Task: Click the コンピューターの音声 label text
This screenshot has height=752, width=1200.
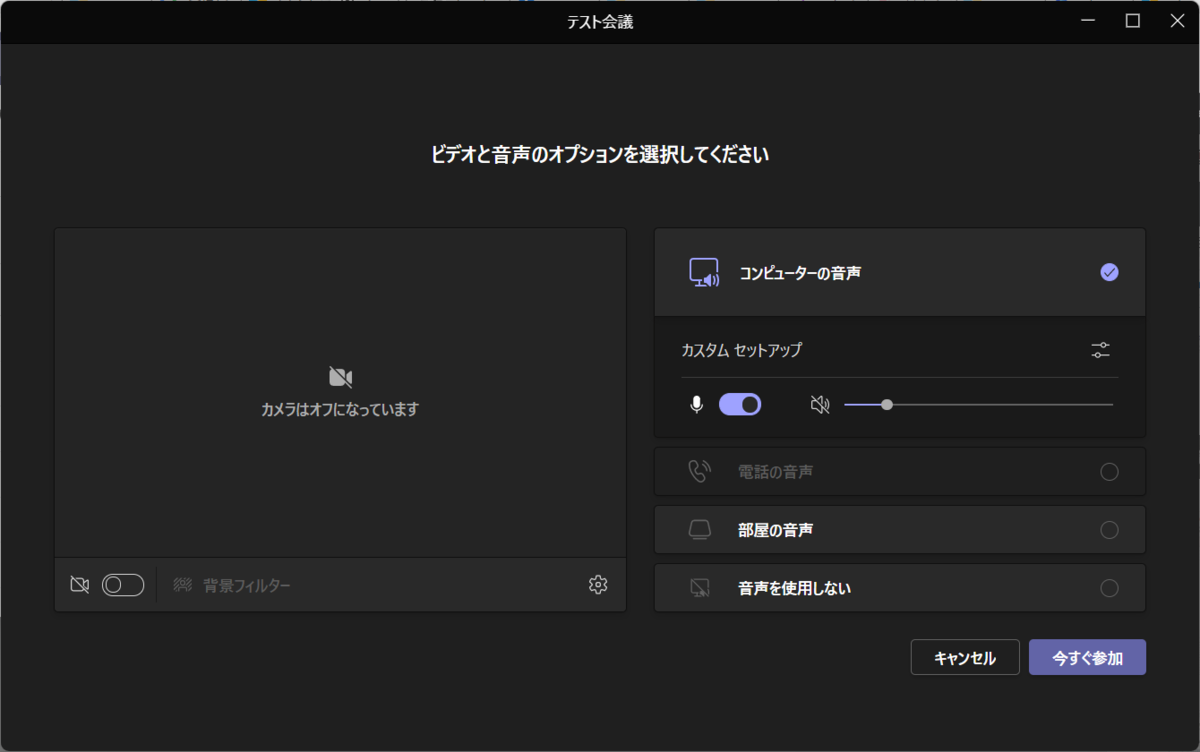Action: 800,272
